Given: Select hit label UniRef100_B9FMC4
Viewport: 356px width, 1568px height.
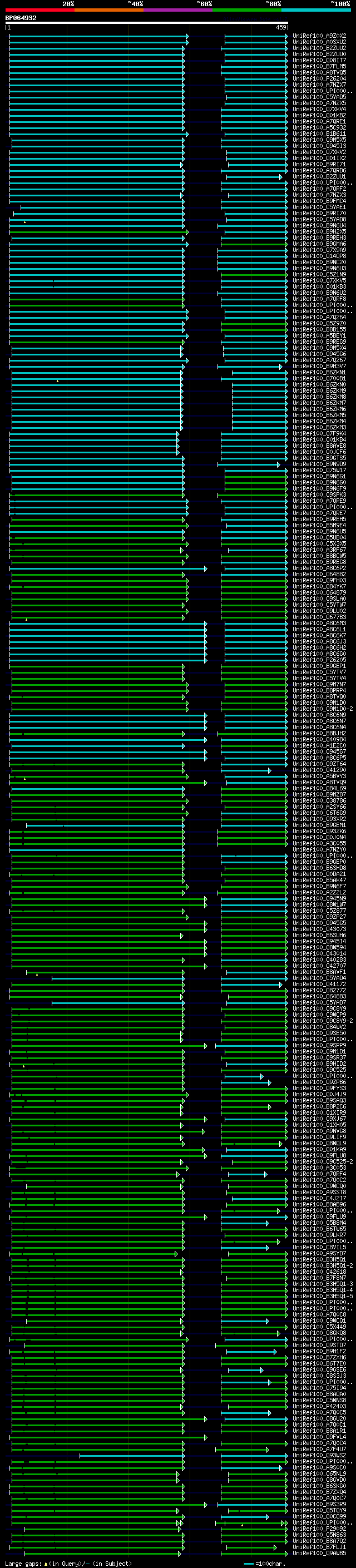Looking at the screenshot, I should tap(319, 201).
